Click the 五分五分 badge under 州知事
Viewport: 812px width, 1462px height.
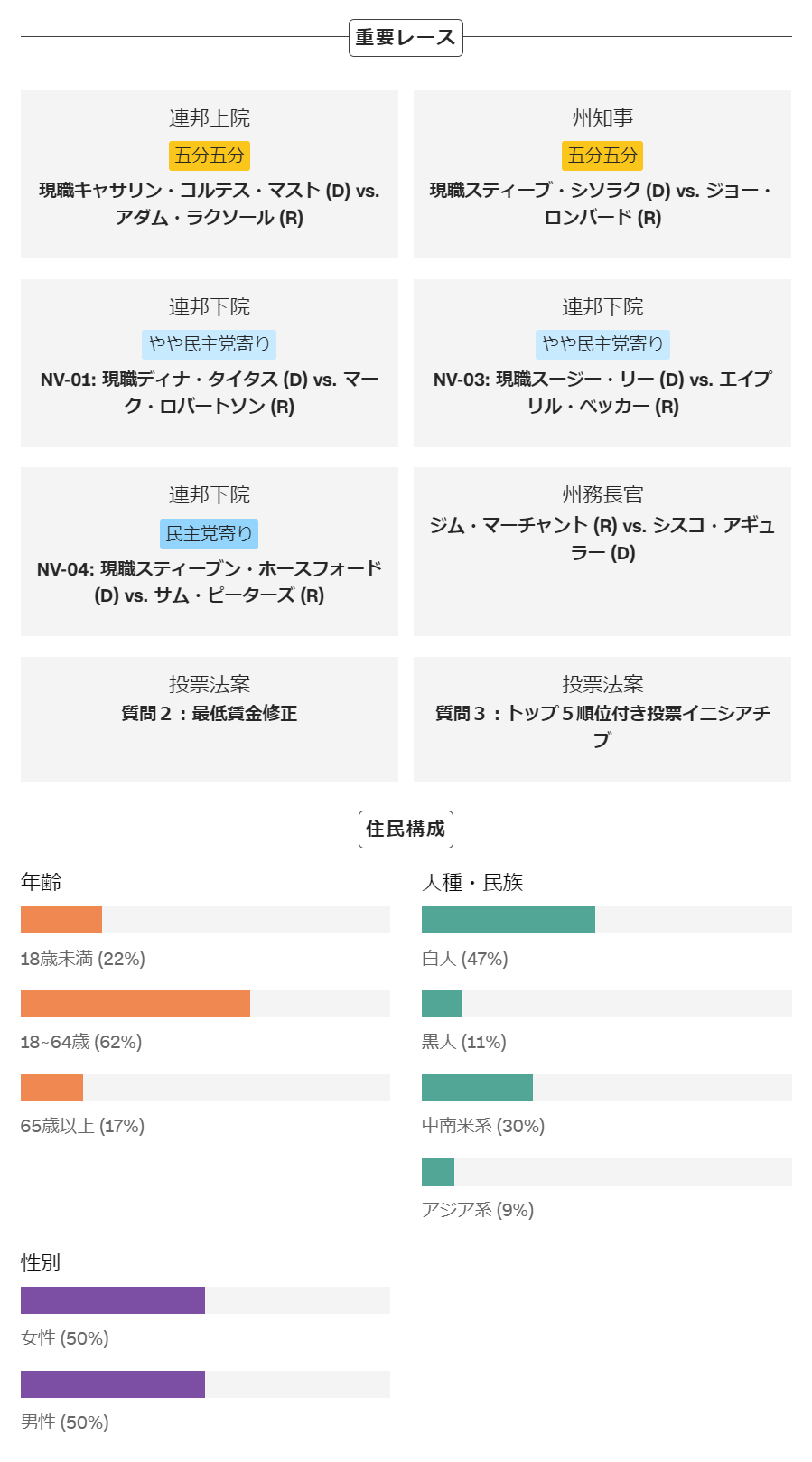[602, 155]
